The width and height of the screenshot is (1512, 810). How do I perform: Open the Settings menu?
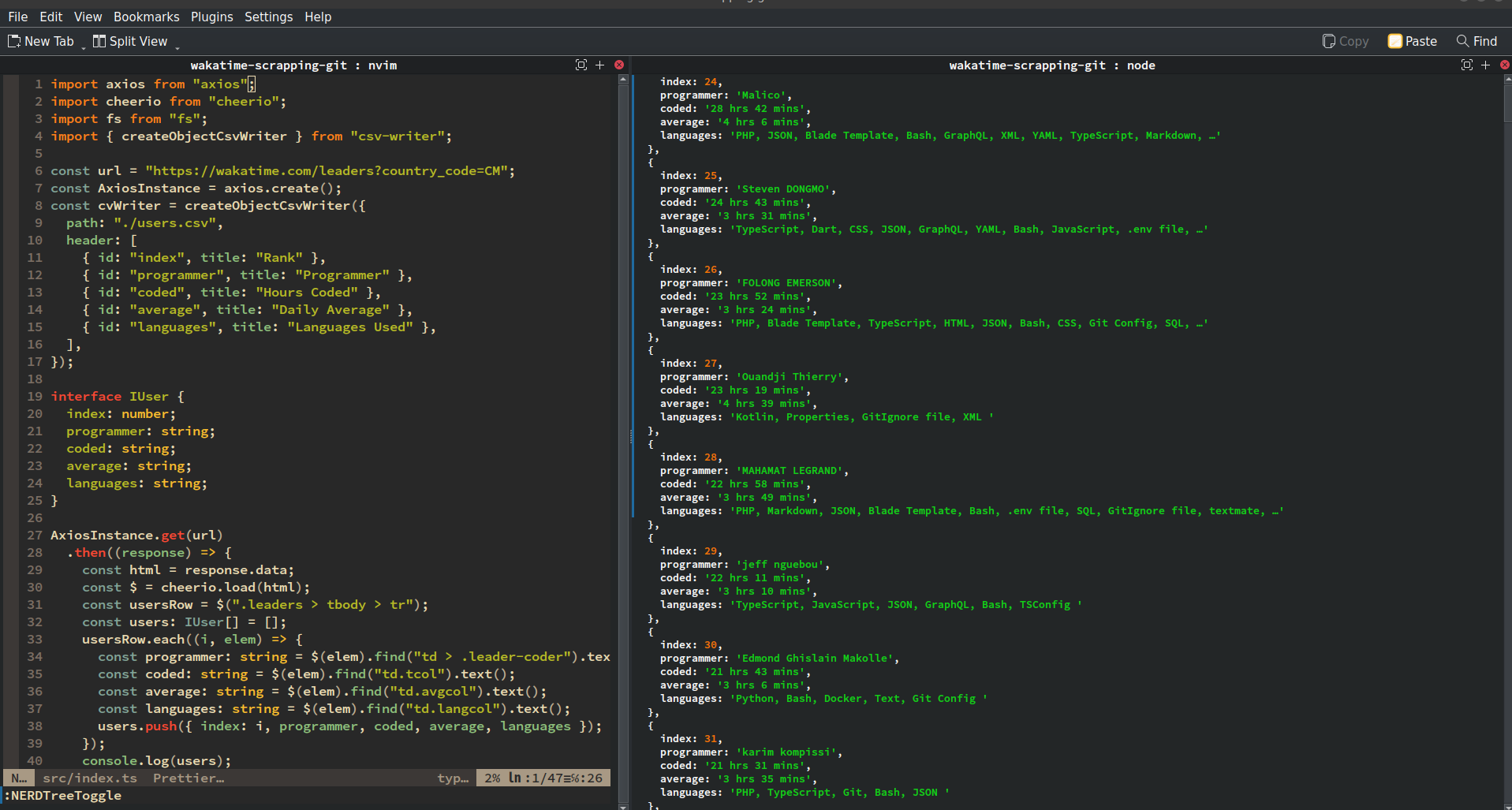tap(268, 16)
